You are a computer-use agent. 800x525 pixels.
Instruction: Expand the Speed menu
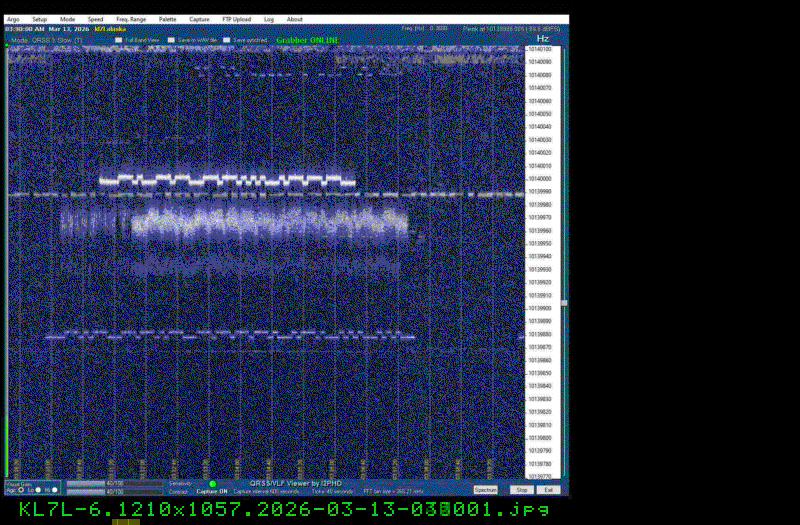(95, 19)
